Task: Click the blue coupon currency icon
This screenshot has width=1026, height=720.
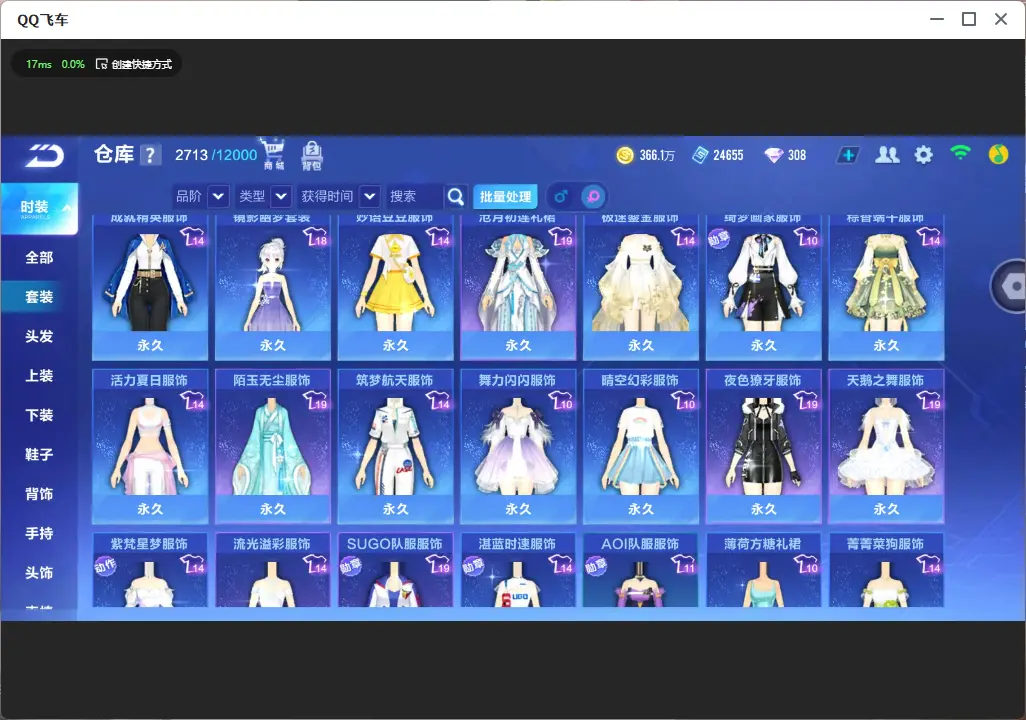Action: point(700,155)
